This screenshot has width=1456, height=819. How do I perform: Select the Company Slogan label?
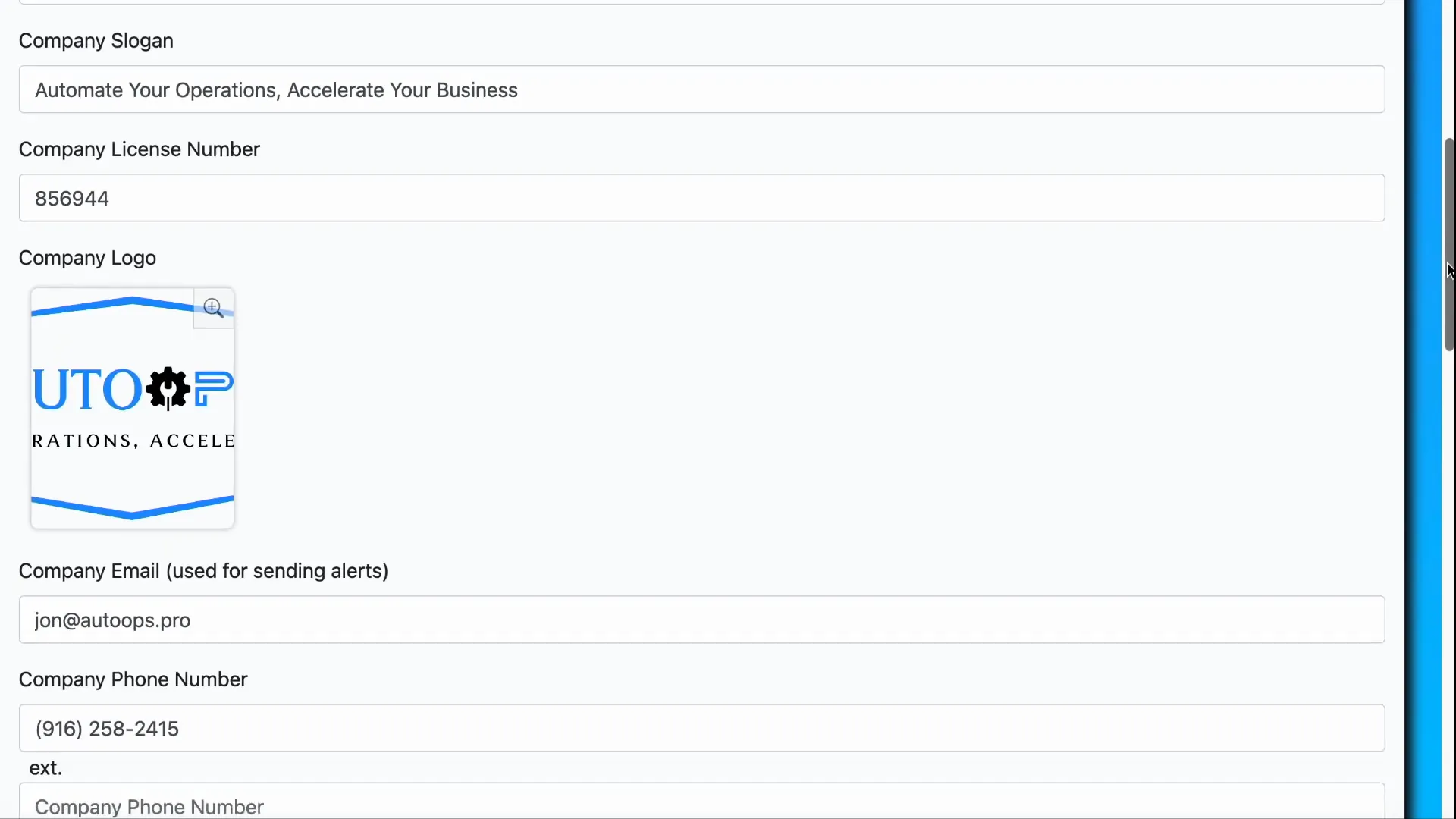95,41
